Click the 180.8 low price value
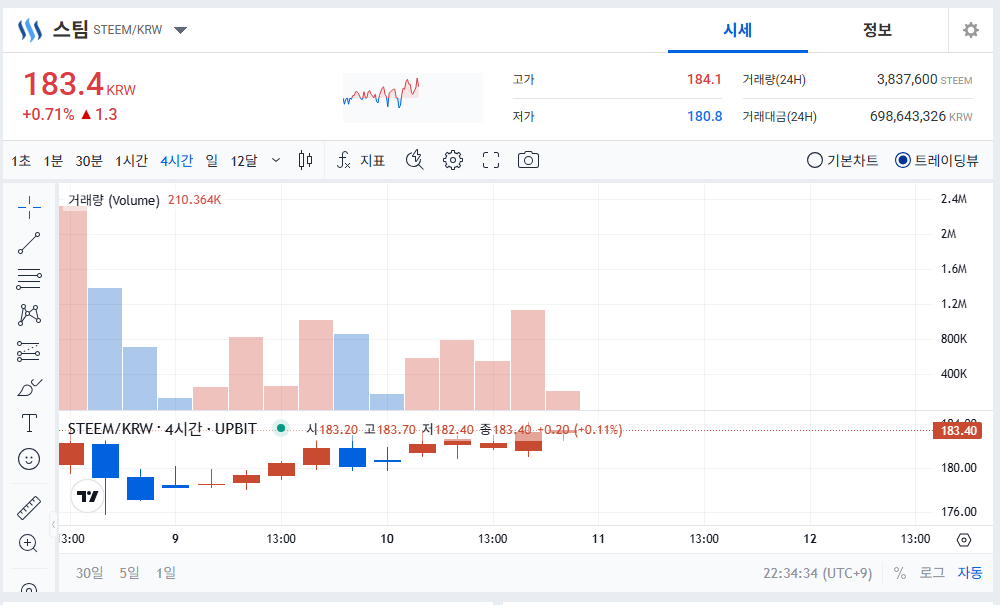 704,116
